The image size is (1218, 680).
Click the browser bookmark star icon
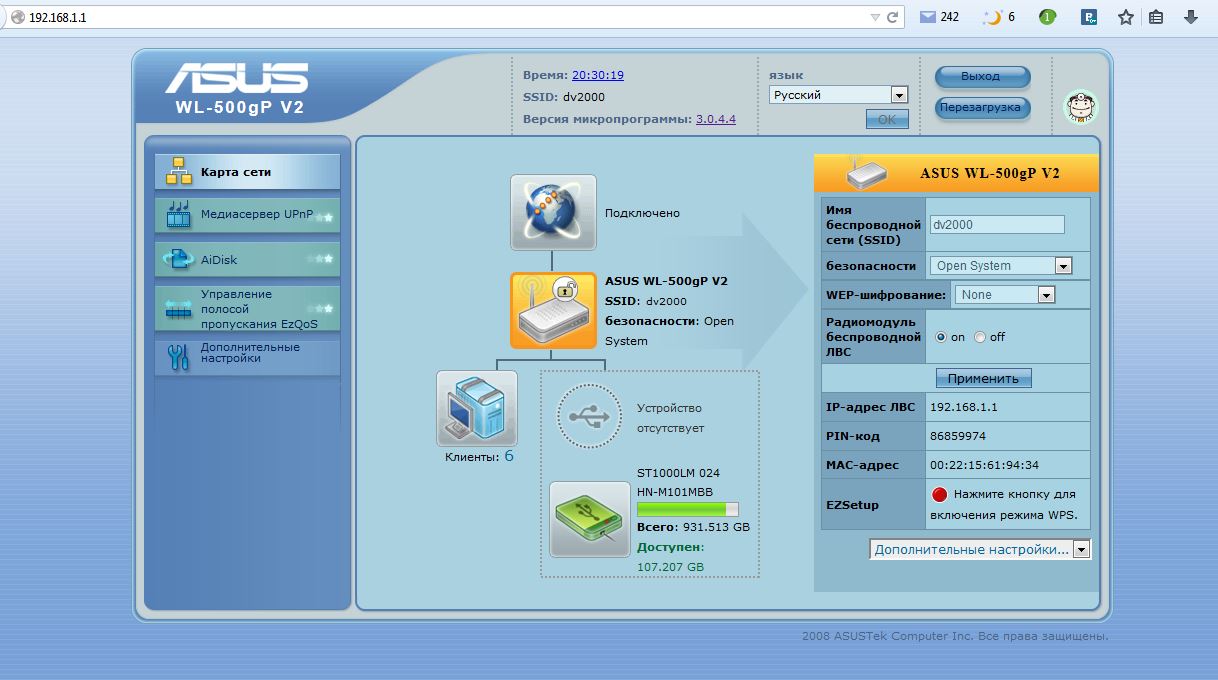tap(1125, 17)
